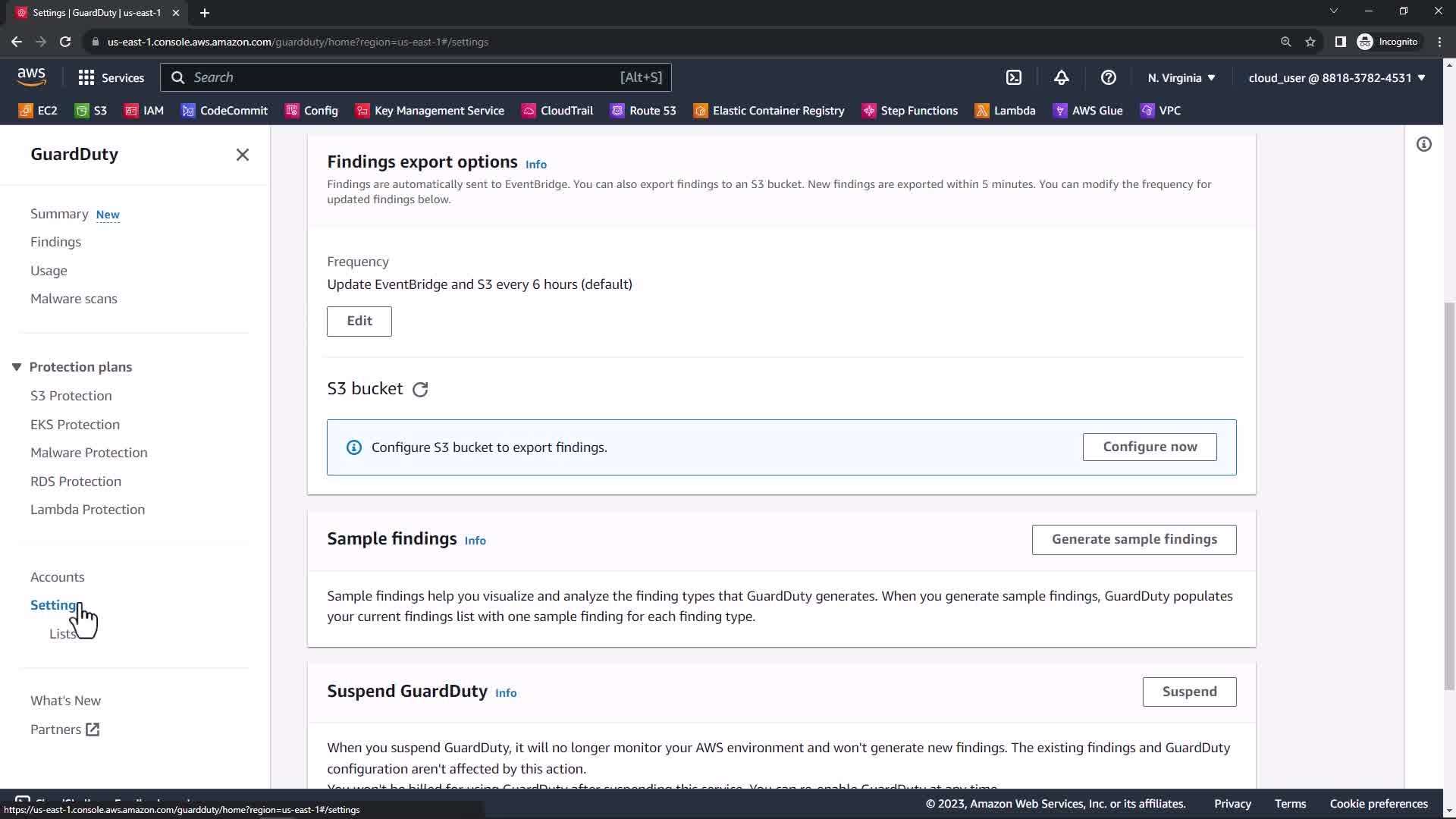1456x819 pixels.
Task: Open the N. Virginia region dropdown
Action: [1181, 77]
